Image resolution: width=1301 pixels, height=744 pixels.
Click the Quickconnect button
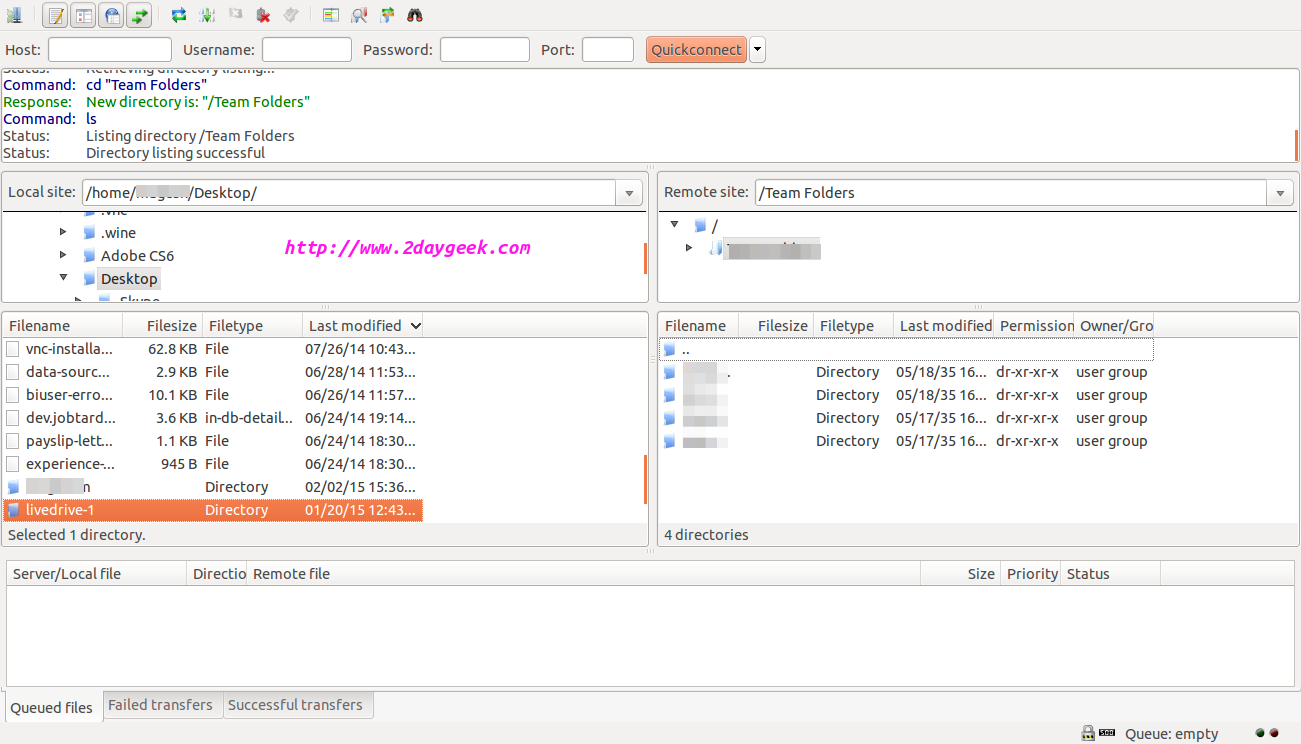[696, 50]
